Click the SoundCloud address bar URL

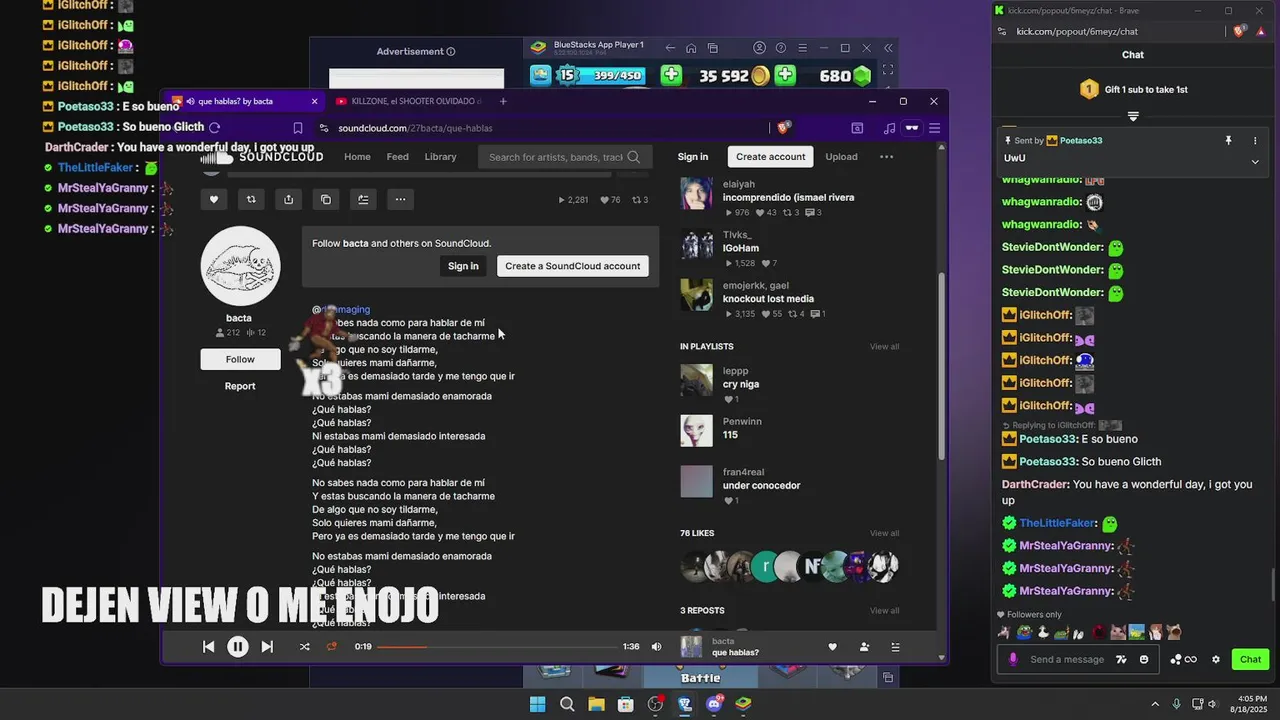(x=415, y=128)
